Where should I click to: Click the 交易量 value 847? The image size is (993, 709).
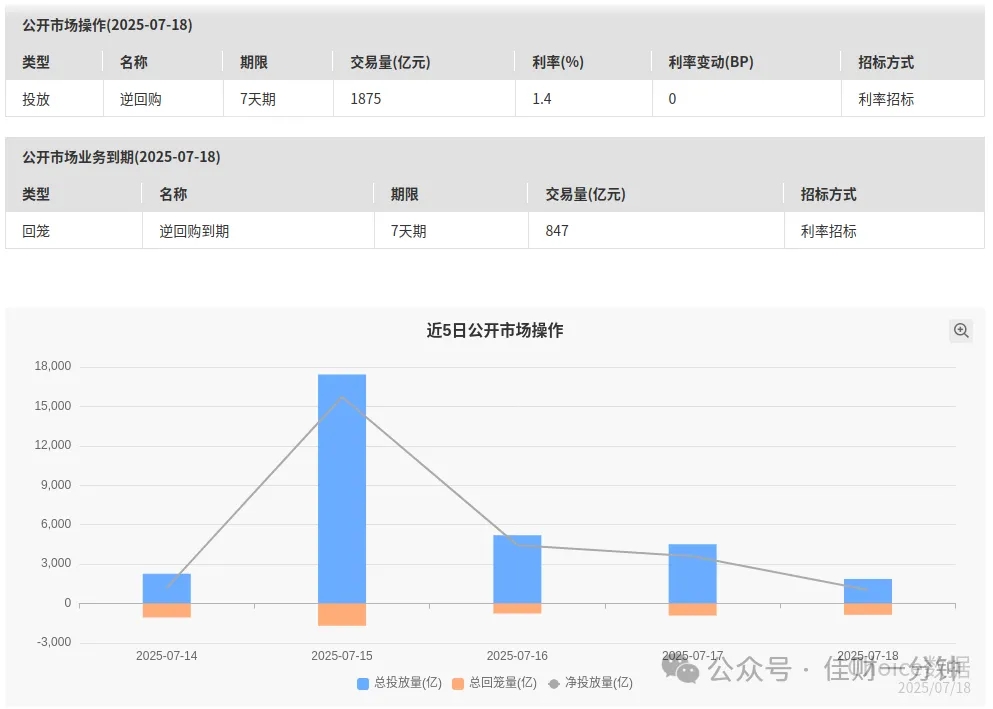pos(557,230)
